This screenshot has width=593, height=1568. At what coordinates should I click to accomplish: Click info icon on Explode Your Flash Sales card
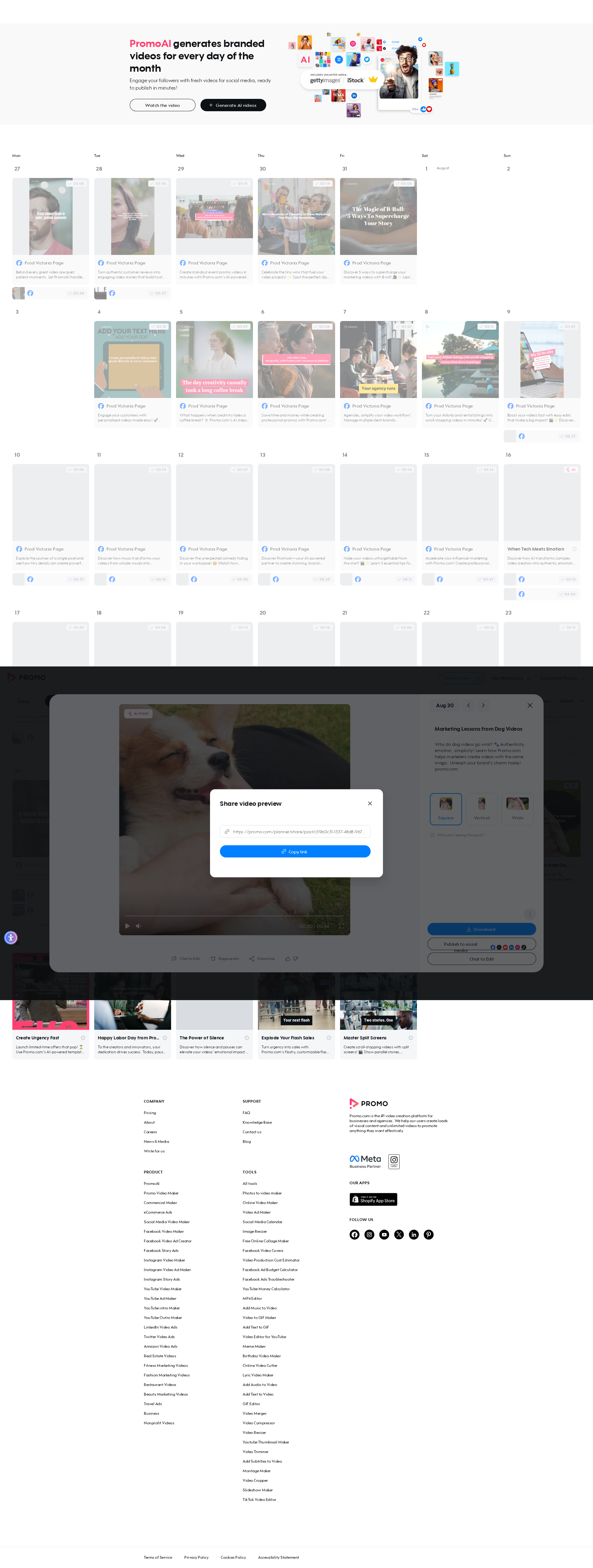[x=329, y=1038]
